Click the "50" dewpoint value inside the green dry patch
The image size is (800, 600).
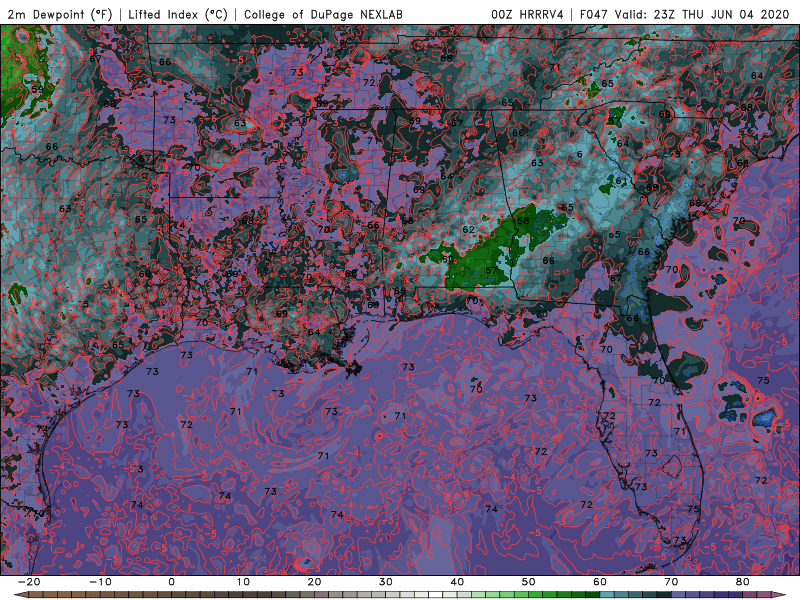pos(447,259)
